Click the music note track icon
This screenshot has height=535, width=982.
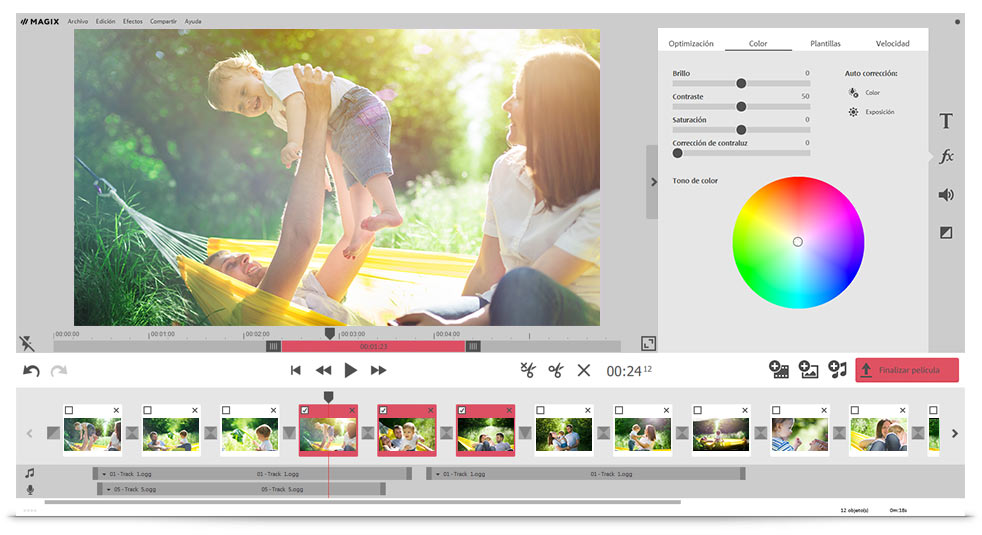29,473
